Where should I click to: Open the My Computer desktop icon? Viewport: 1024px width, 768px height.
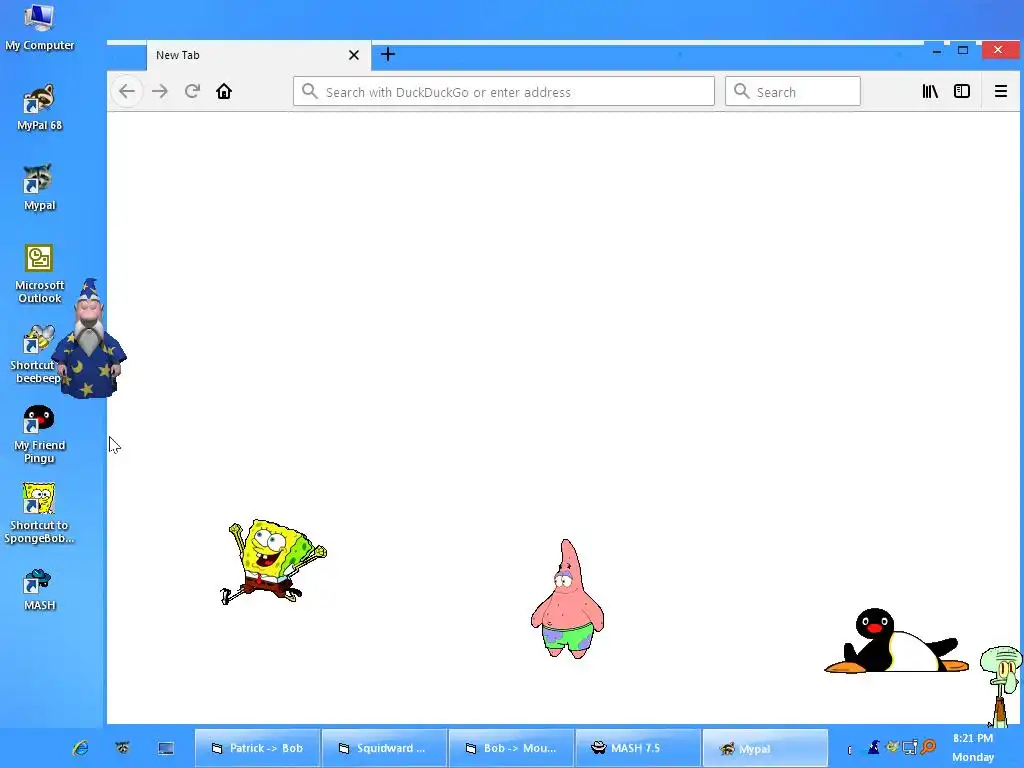tap(39, 28)
